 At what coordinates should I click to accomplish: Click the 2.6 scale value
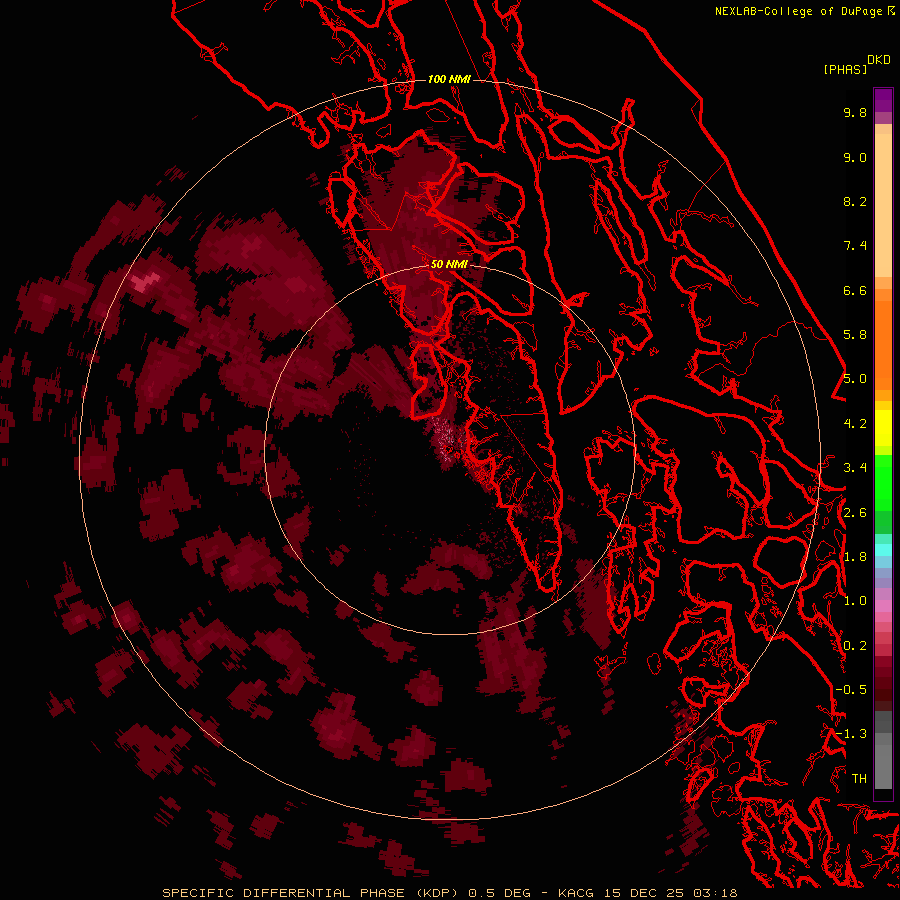pos(855,513)
